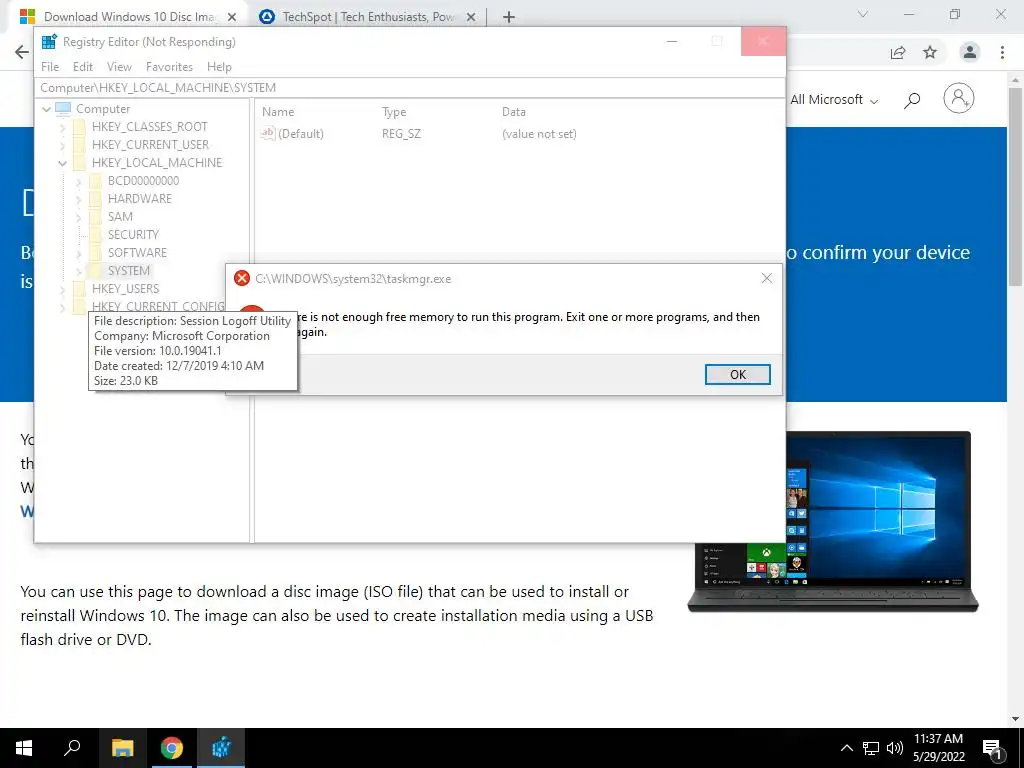Show hidden system tray icons
The height and width of the screenshot is (768, 1024).
pyautogui.click(x=846, y=748)
